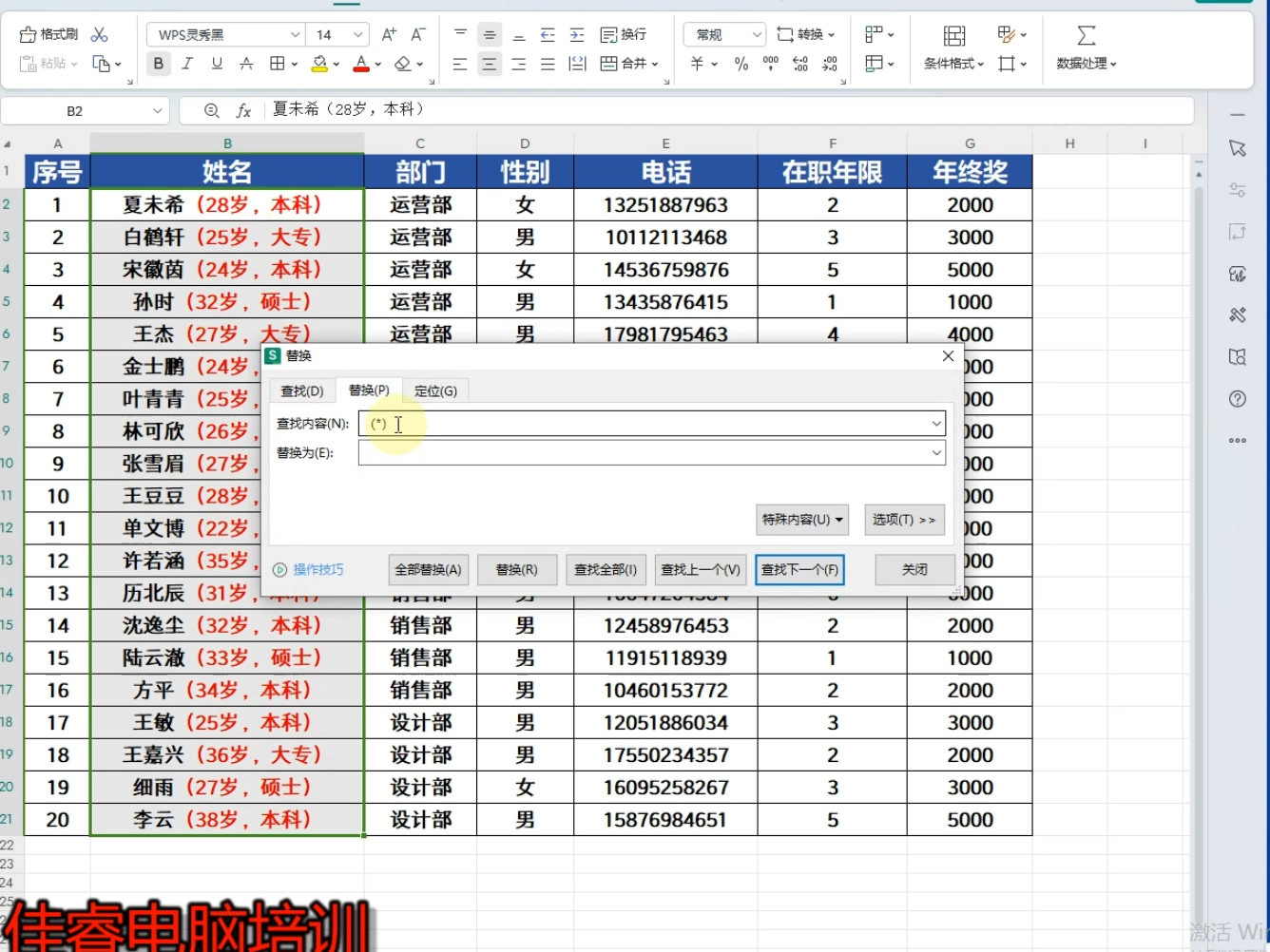Click the Copy icon in clipboard group

pyautogui.click(x=101, y=64)
